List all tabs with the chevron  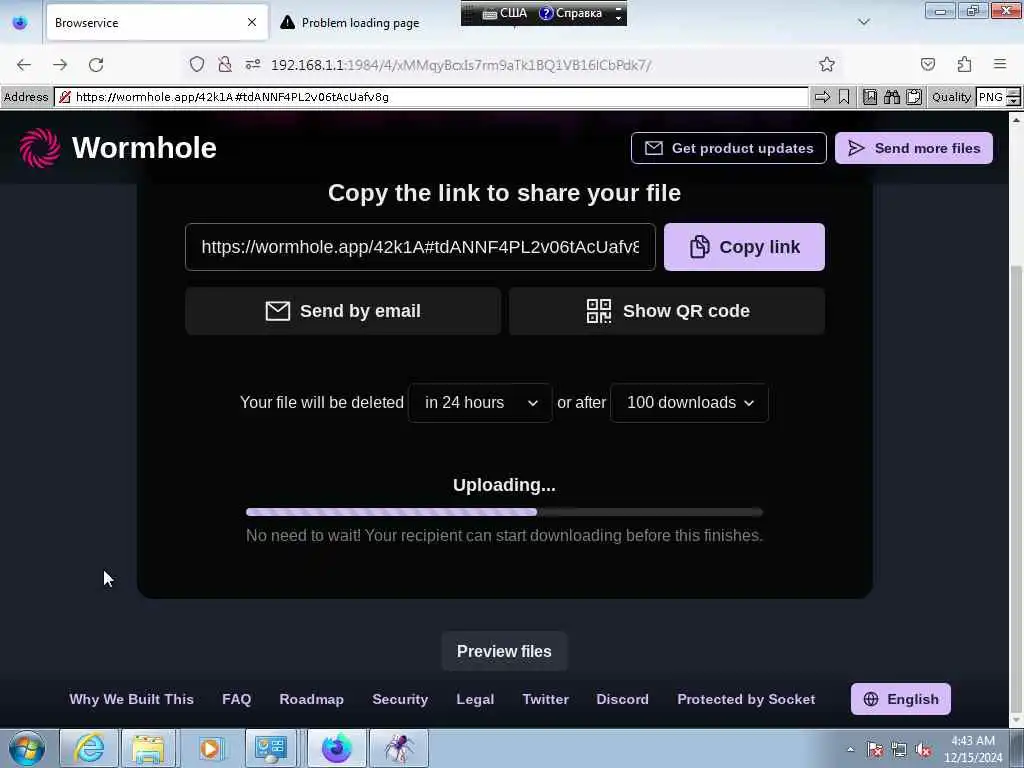click(864, 22)
